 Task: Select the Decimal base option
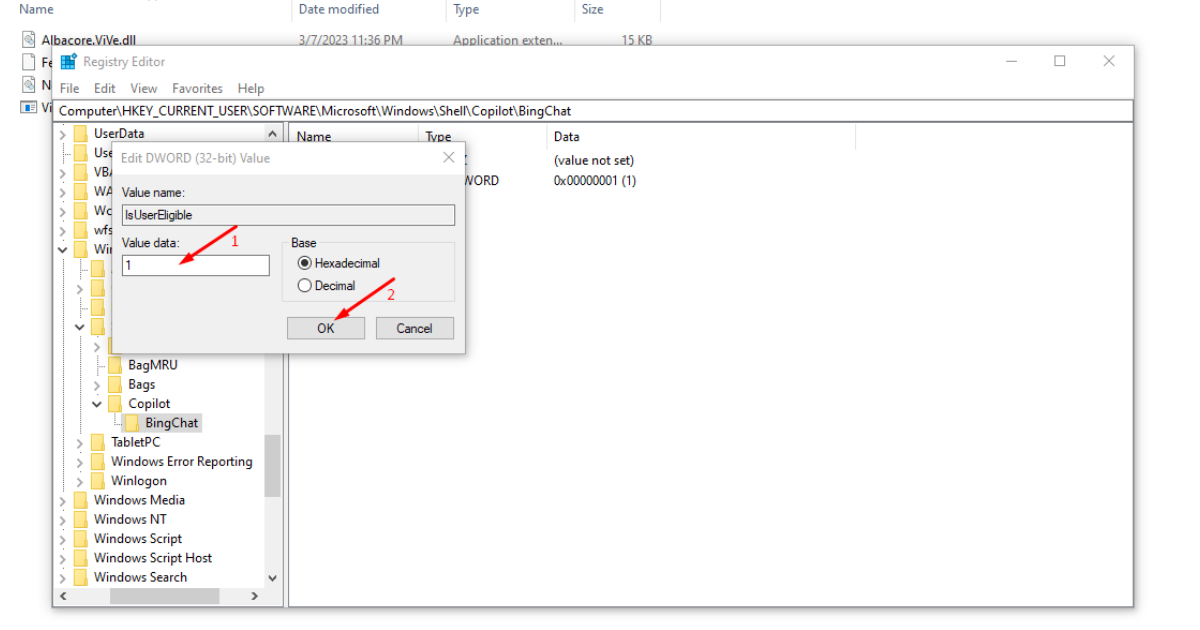point(305,285)
